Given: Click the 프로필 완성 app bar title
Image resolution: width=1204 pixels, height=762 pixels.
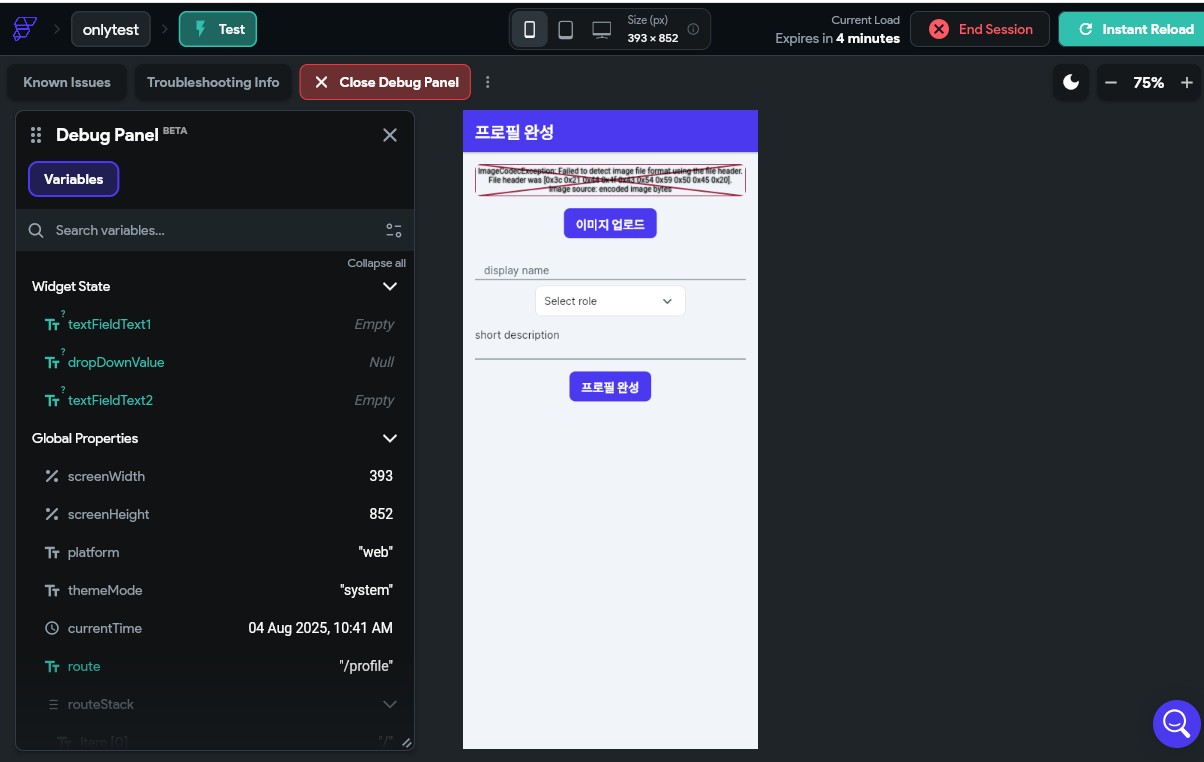Looking at the screenshot, I should [x=514, y=132].
